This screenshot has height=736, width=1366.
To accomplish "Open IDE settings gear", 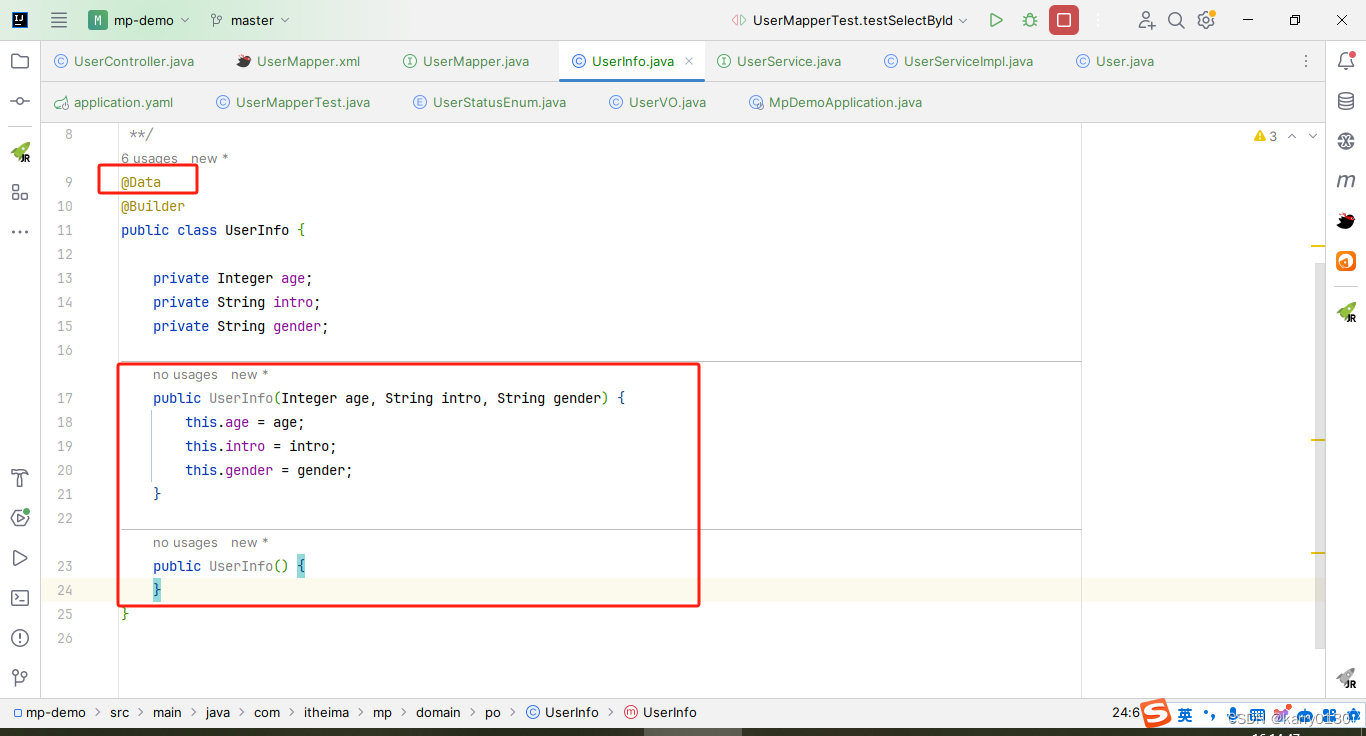I will [1206, 20].
